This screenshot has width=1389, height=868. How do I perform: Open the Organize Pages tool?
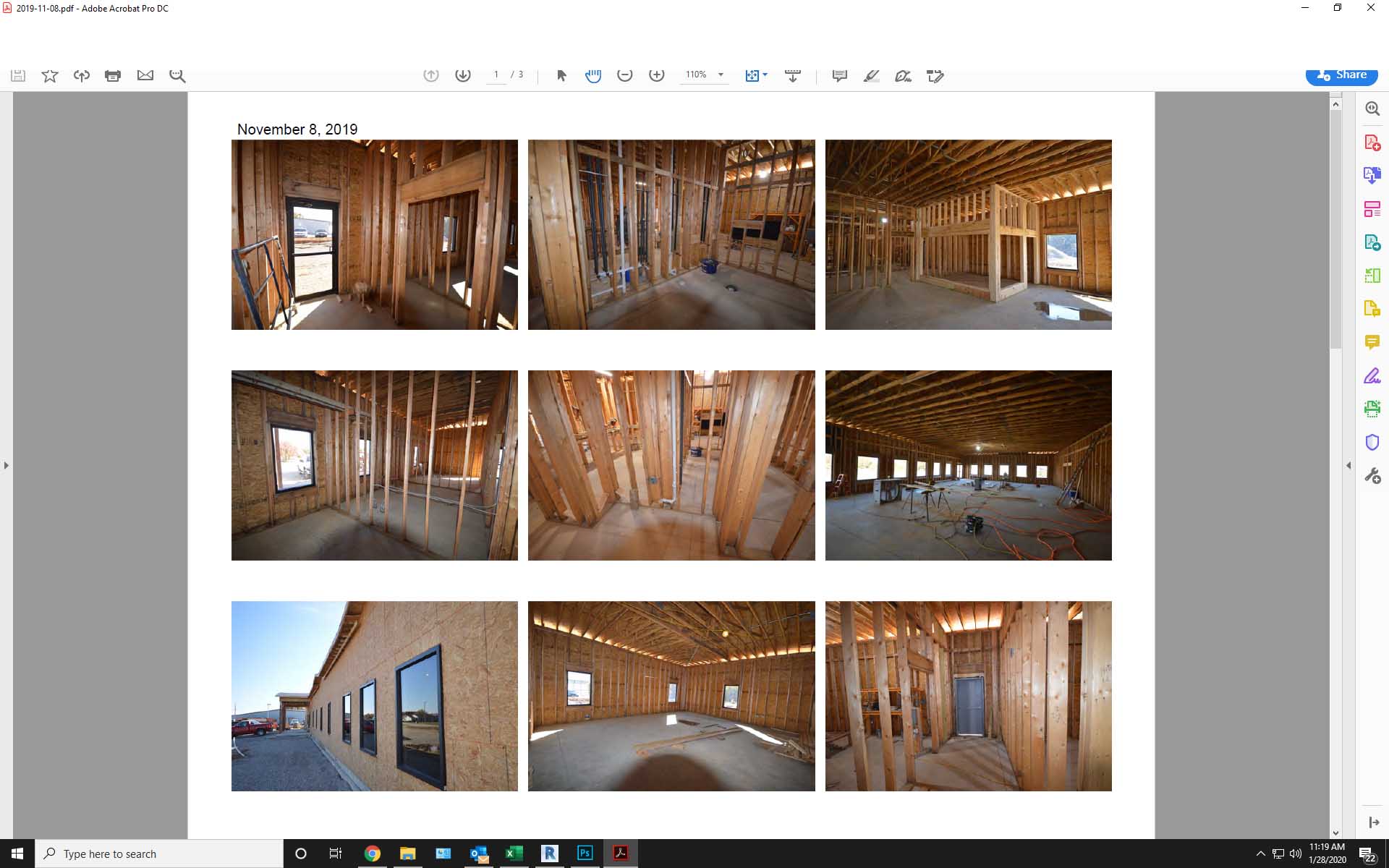[1372, 208]
